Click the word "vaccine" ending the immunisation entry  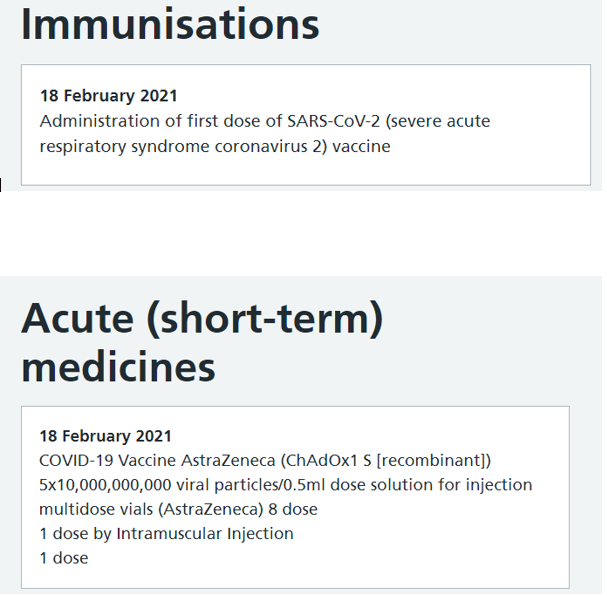(x=361, y=146)
